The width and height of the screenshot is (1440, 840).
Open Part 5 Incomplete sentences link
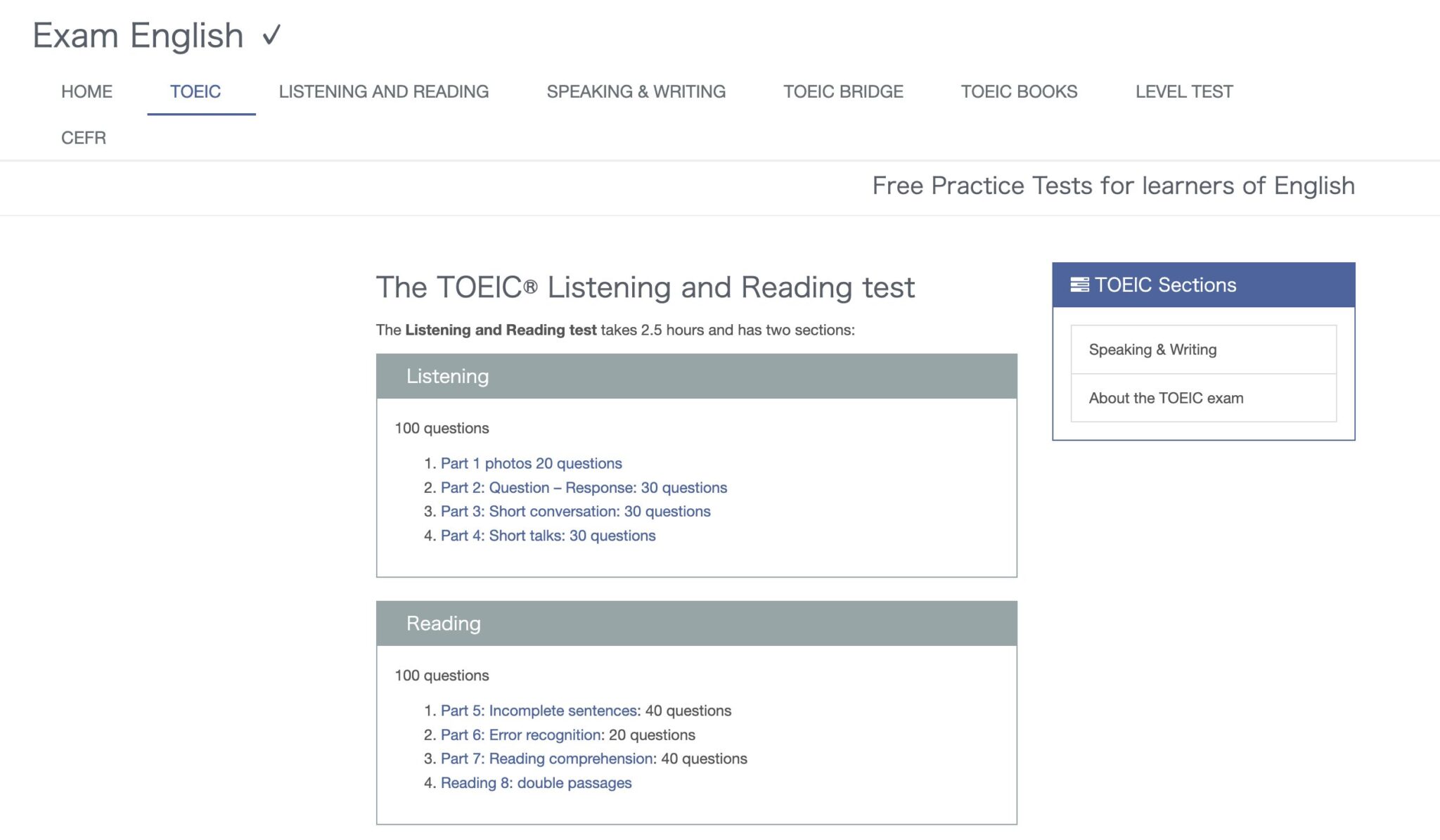pyautogui.click(x=539, y=711)
